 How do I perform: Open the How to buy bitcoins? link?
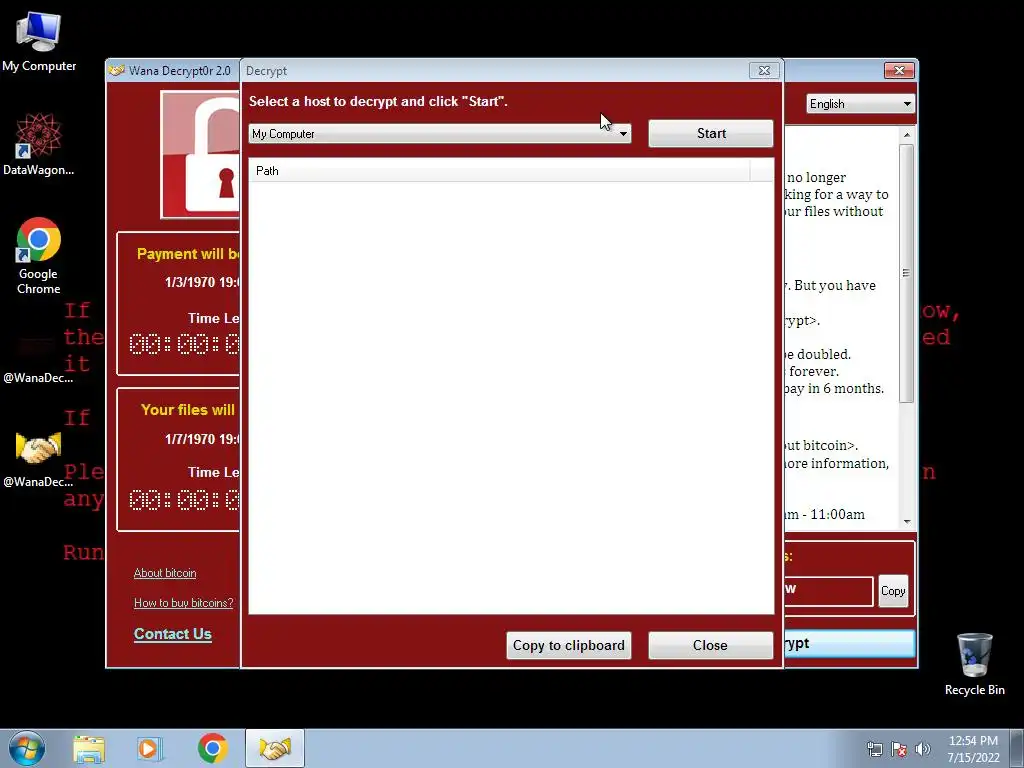pos(184,603)
